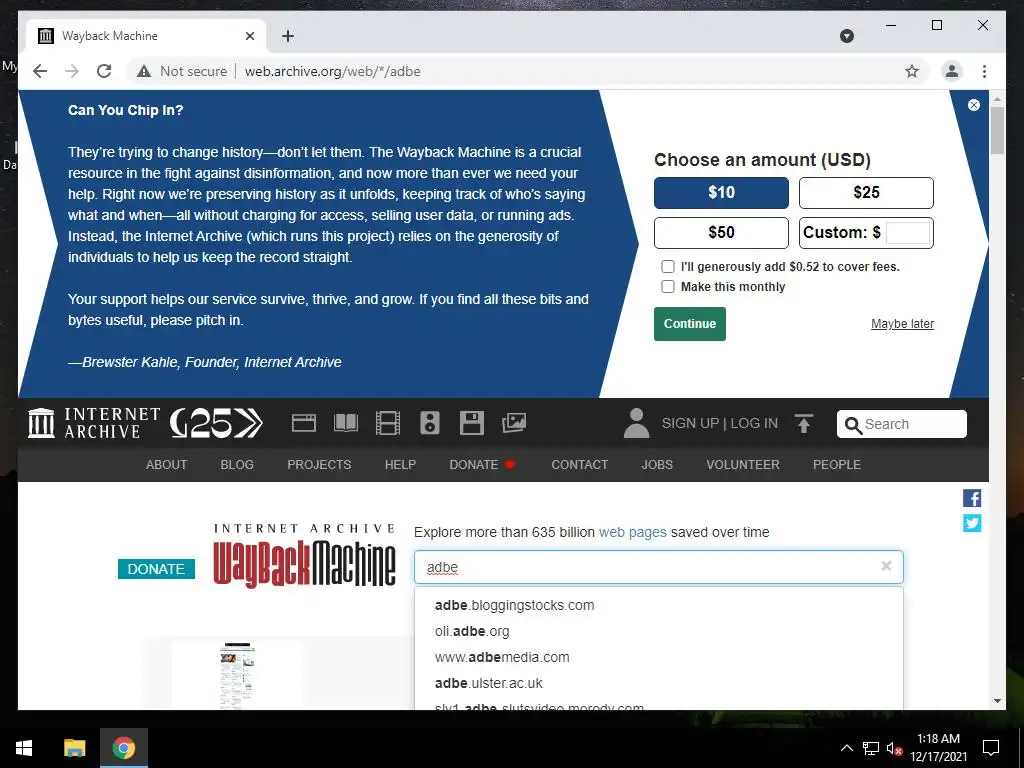Screen dimensions: 1024x768
Task: Select oli.adbe.org suggestion
Action: tap(658, 632)
